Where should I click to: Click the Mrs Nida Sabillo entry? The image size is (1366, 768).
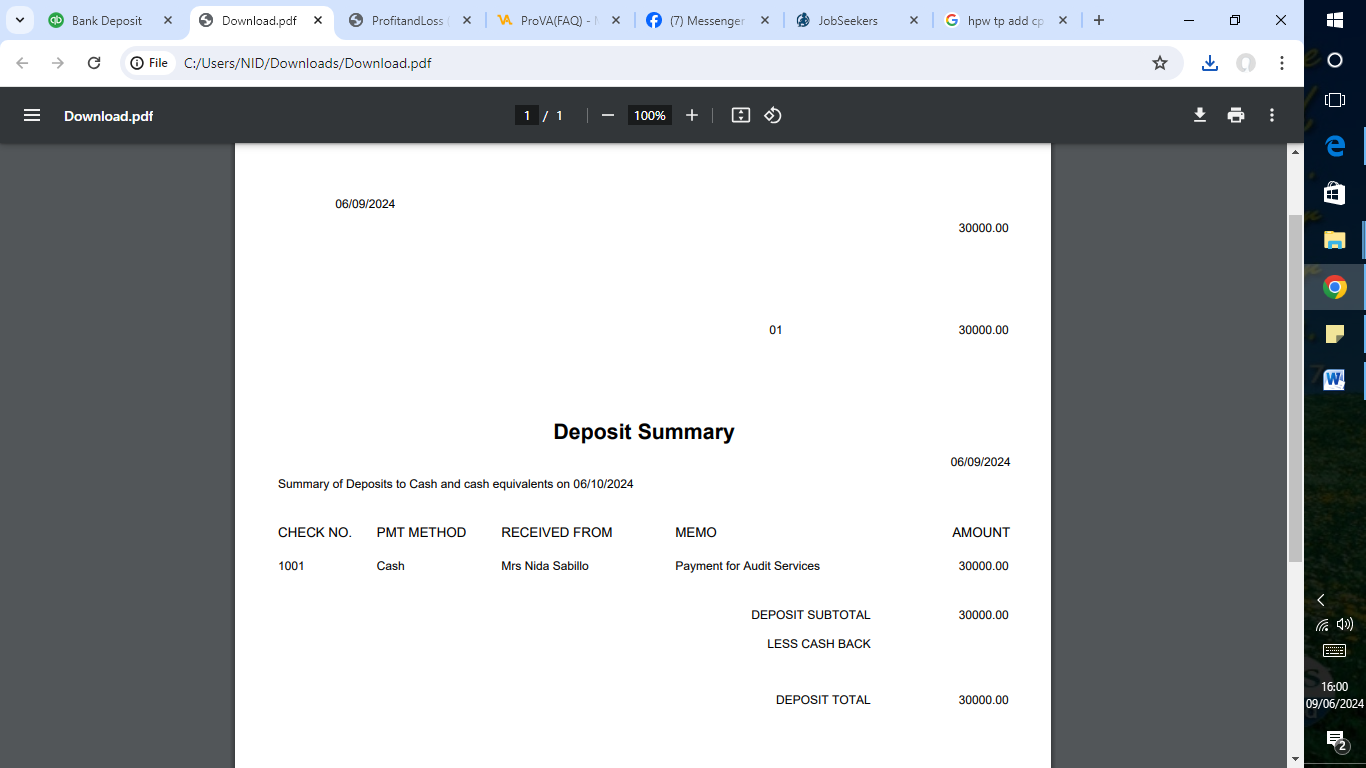[545, 566]
